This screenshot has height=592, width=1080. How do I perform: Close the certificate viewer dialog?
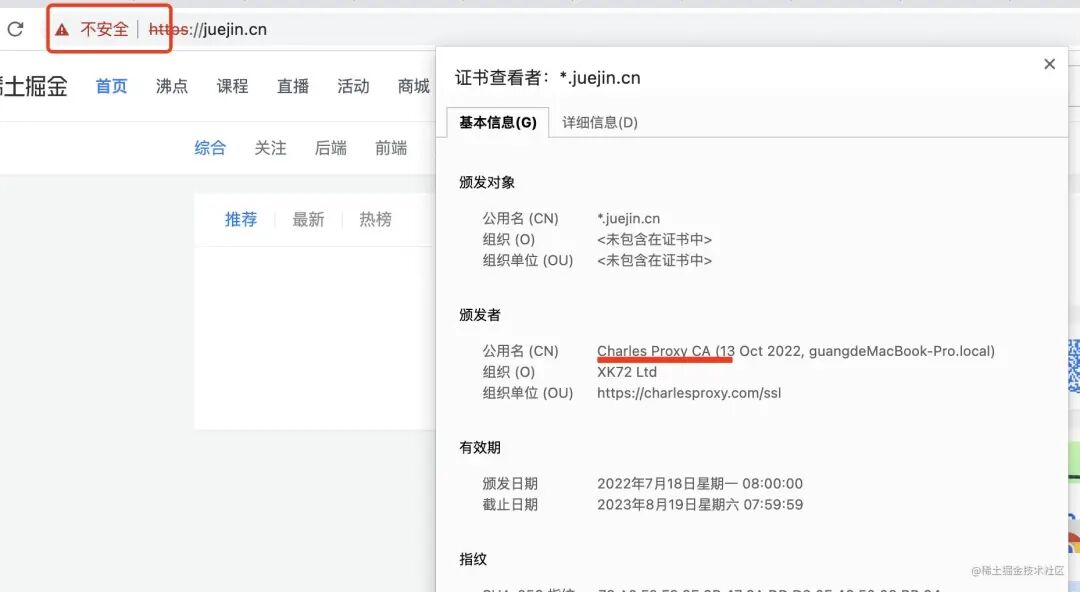[1049, 64]
